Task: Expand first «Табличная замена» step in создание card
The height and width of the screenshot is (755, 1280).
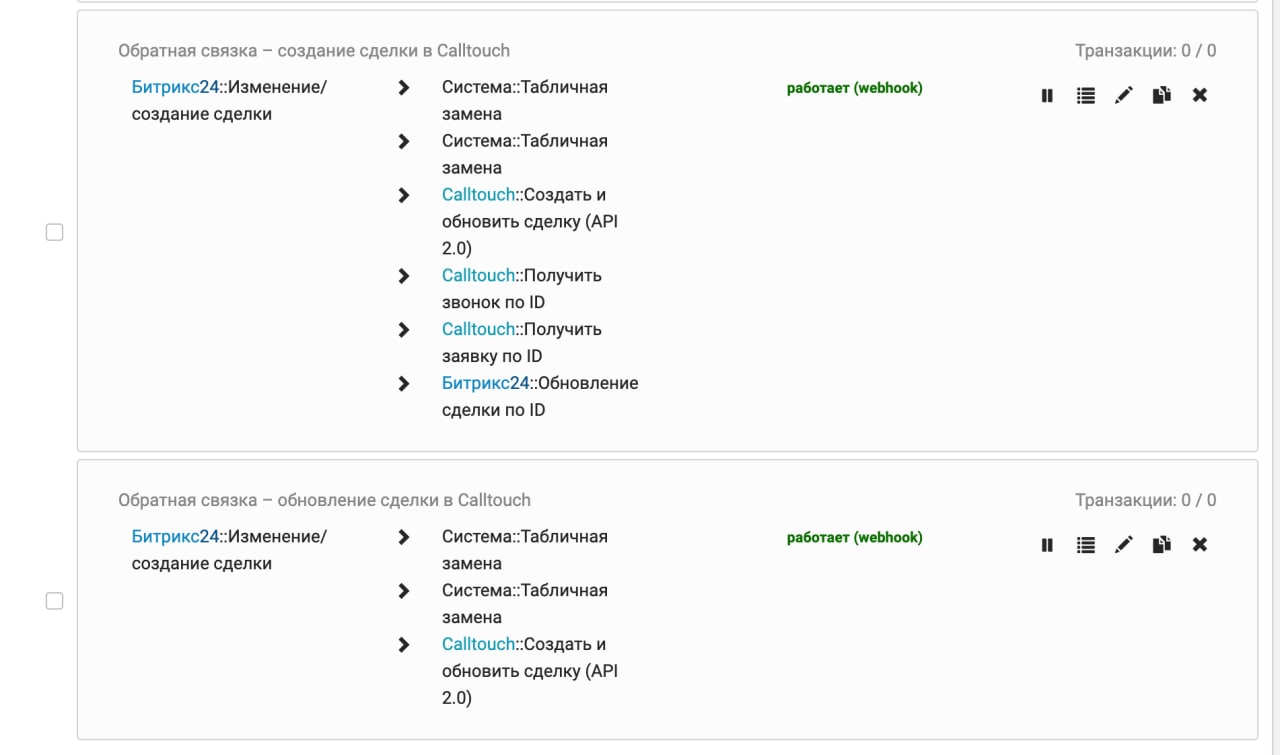Action: (x=404, y=88)
